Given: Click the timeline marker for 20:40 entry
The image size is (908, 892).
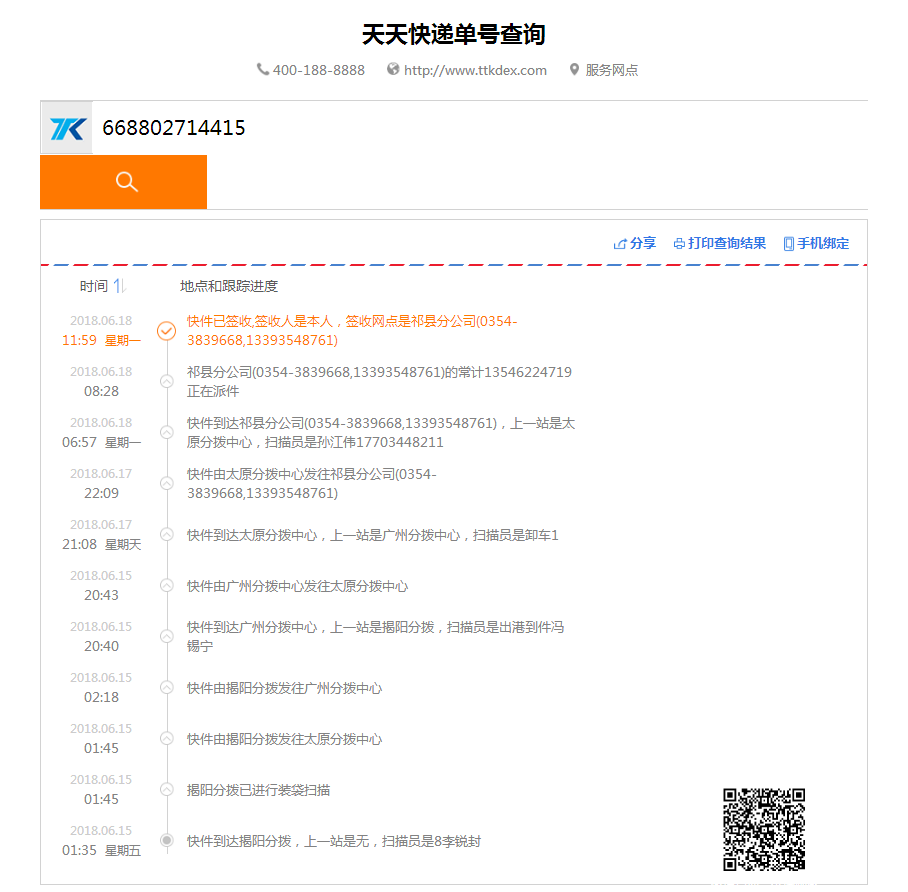Looking at the screenshot, I should coord(167,637).
